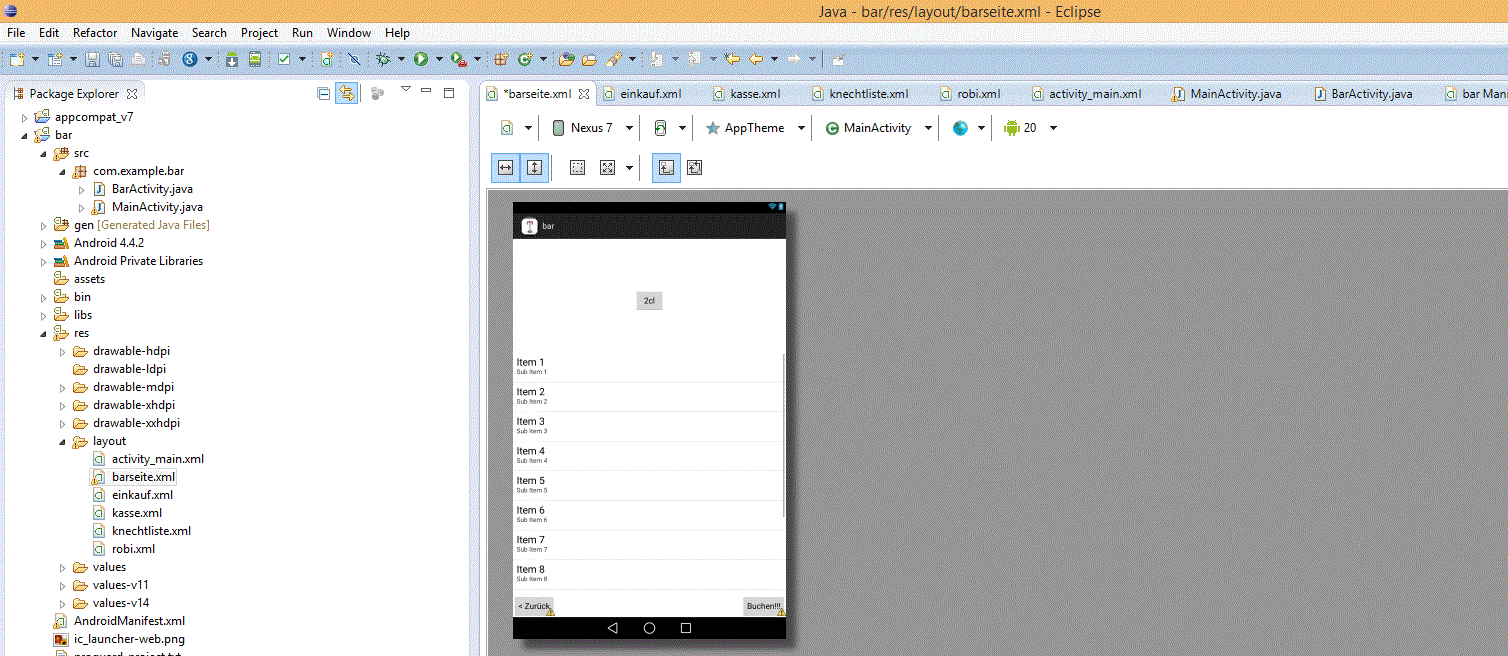Open the Refactor menu
Image resolution: width=1508 pixels, height=656 pixels.
pyautogui.click(x=95, y=33)
